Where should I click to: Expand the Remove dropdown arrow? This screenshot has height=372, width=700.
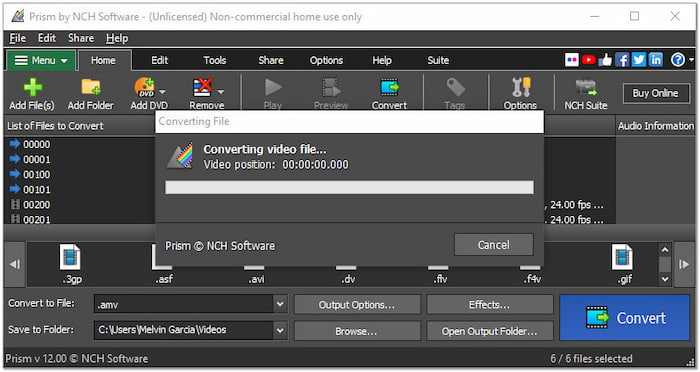coord(221,91)
